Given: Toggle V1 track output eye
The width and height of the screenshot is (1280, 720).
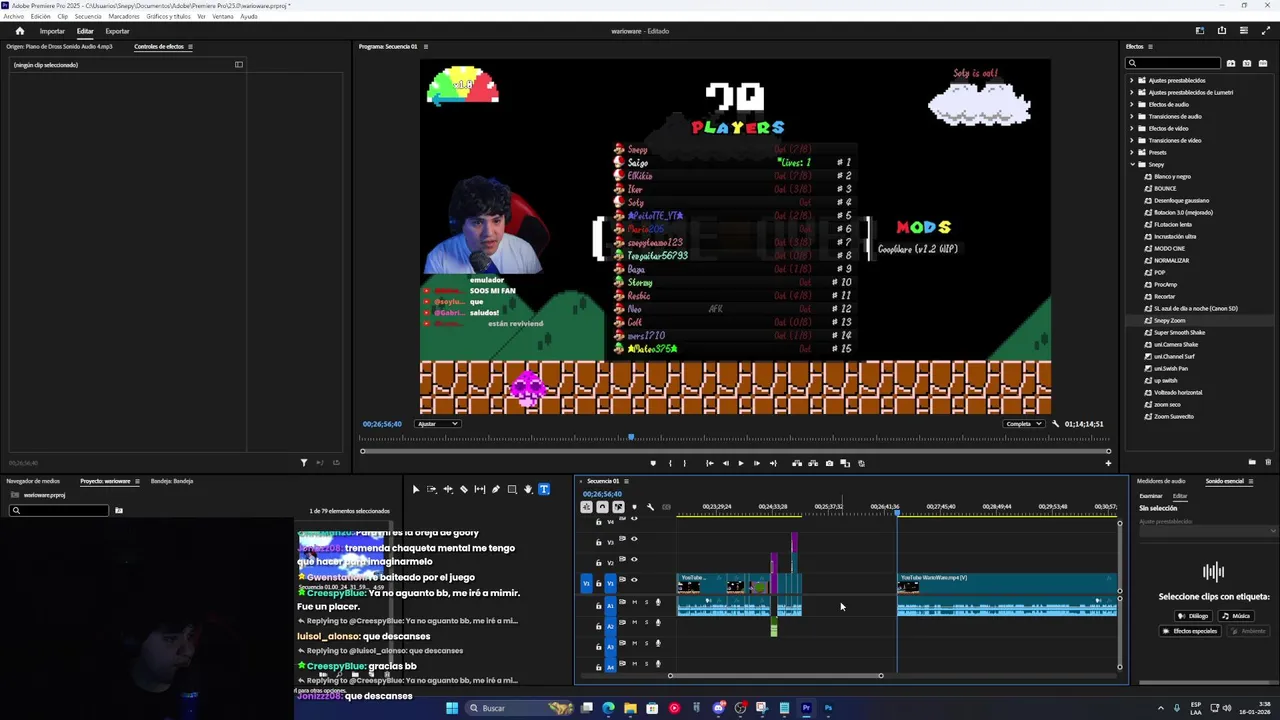Looking at the screenshot, I should [634, 580].
